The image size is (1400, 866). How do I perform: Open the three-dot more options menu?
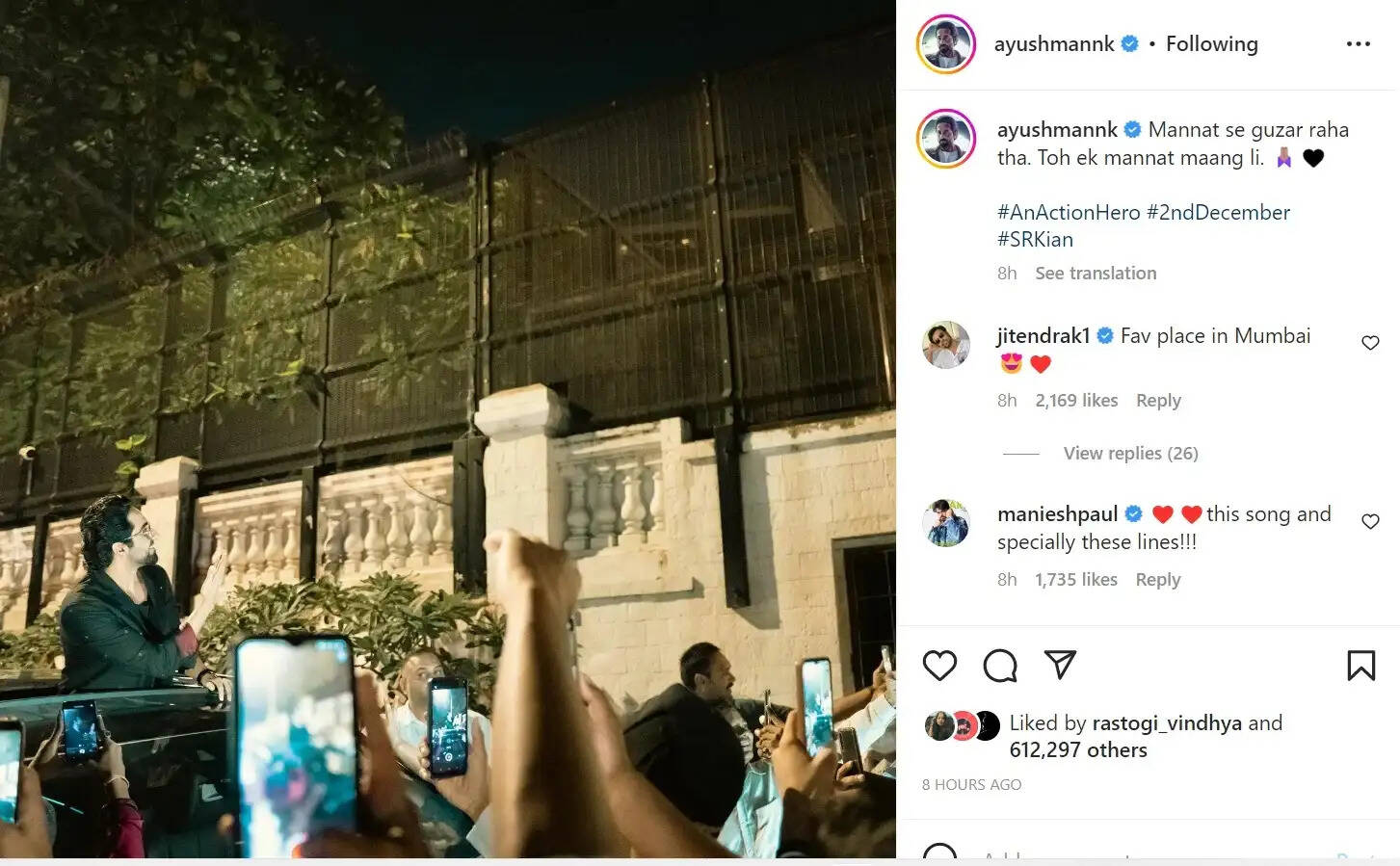point(1358,44)
